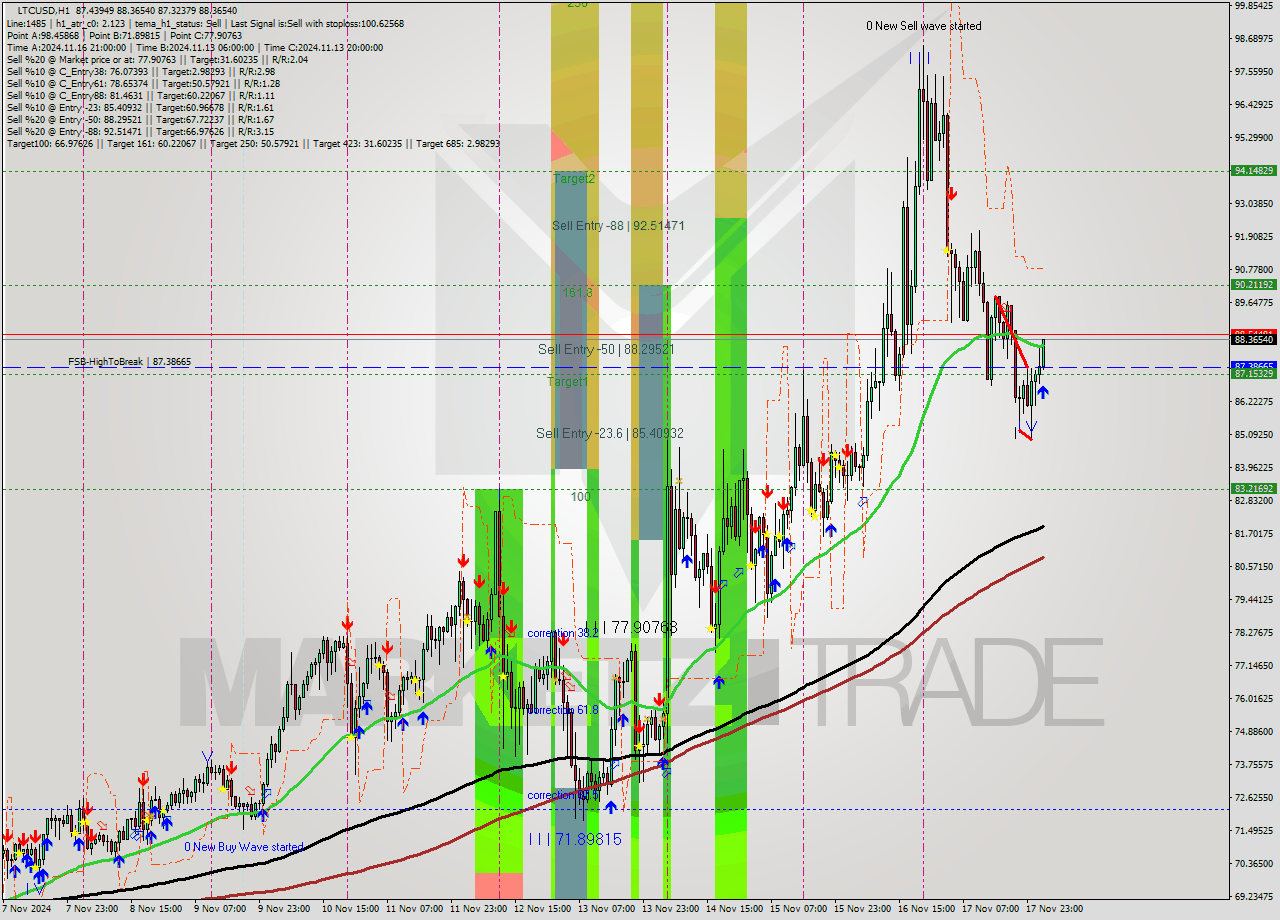Click the 'correction 38.2' label
This screenshot has width=1280, height=920.
tap(563, 633)
